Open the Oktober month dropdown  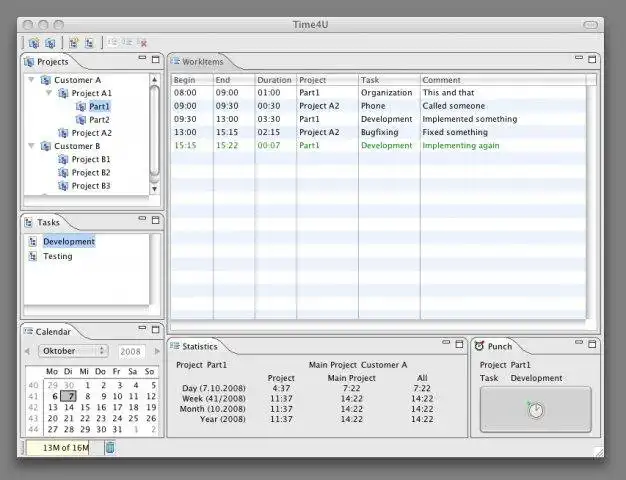(73, 351)
